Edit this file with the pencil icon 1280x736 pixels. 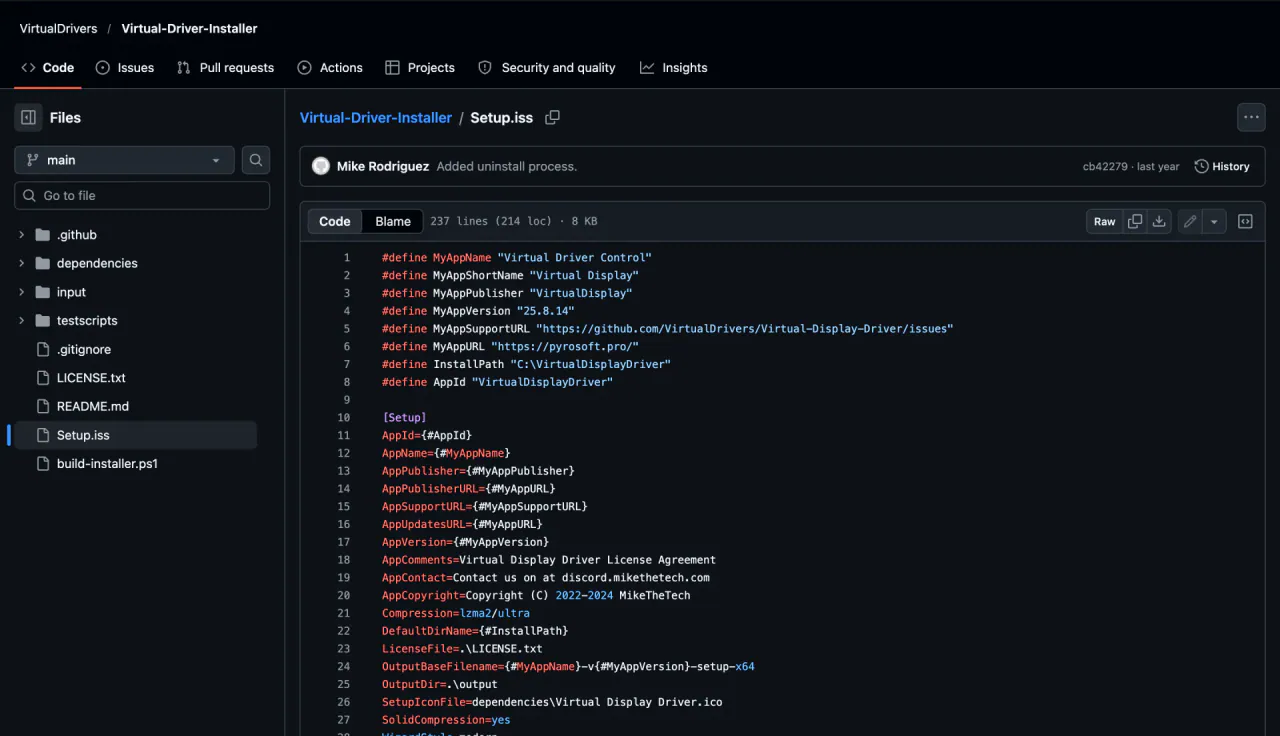1190,222
